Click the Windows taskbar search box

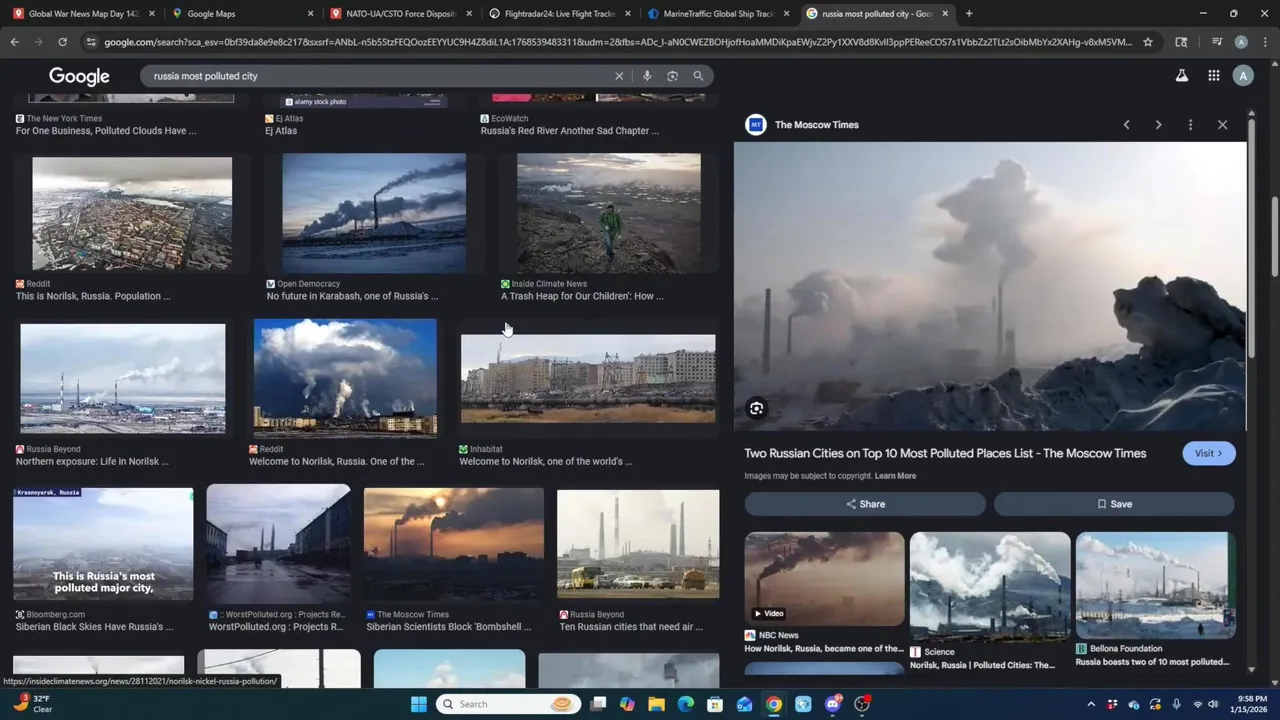click(508, 704)
